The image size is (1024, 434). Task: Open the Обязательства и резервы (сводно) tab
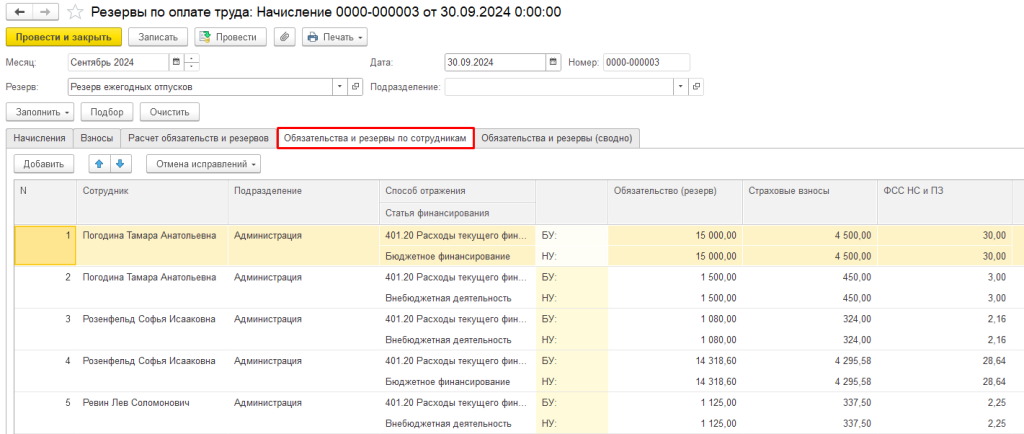557,138
